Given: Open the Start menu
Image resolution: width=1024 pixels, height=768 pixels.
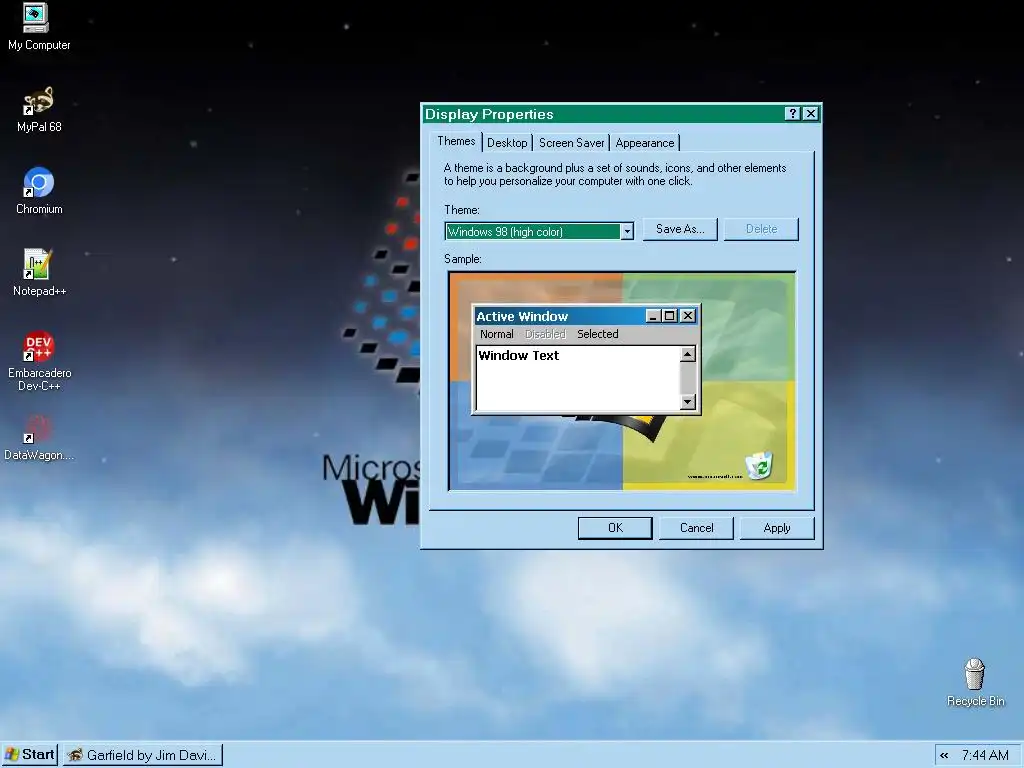Looking at the screenshot, I should point(30,755).
